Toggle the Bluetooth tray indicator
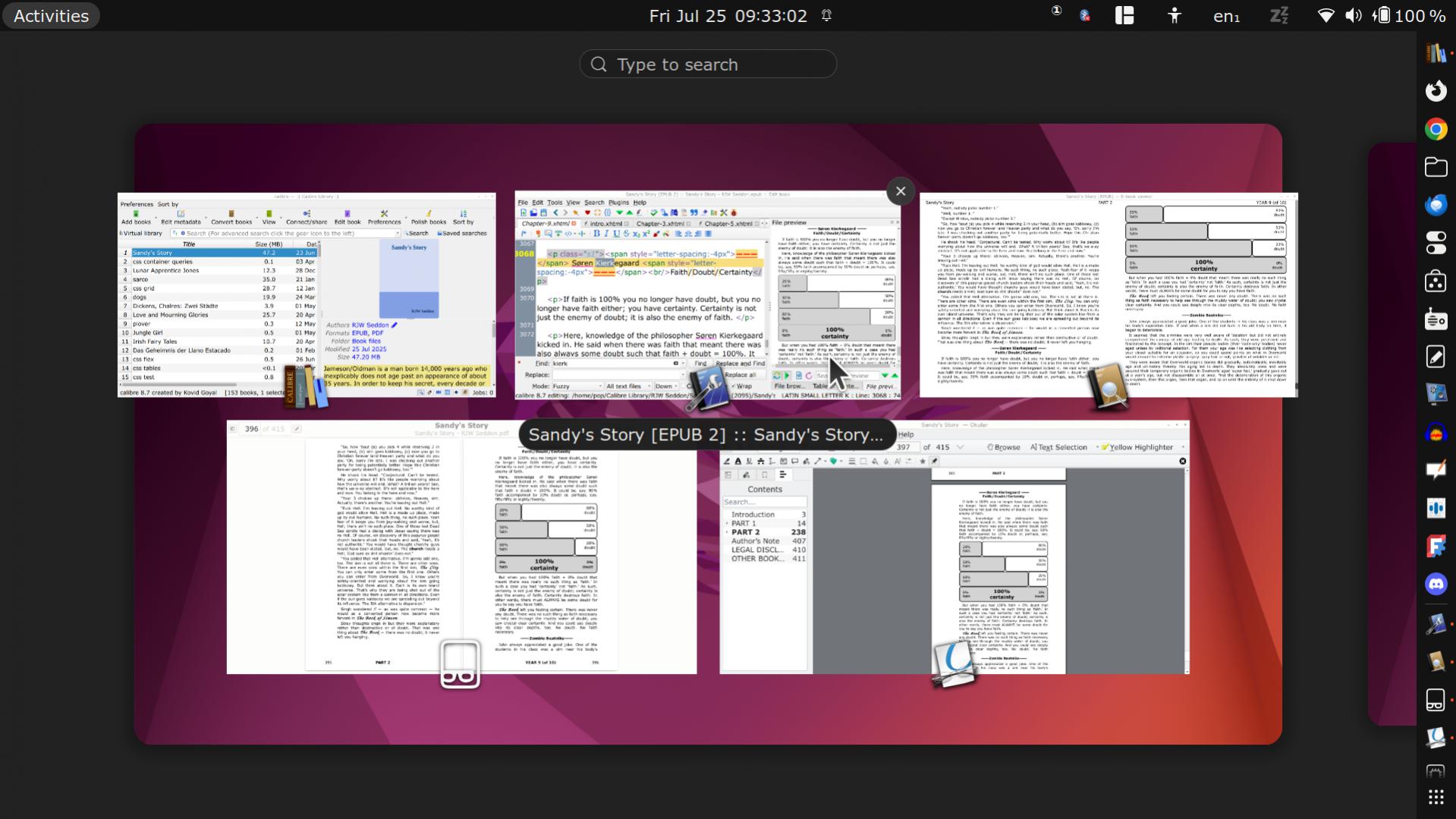1456x819 pixels. (1085, 16)
